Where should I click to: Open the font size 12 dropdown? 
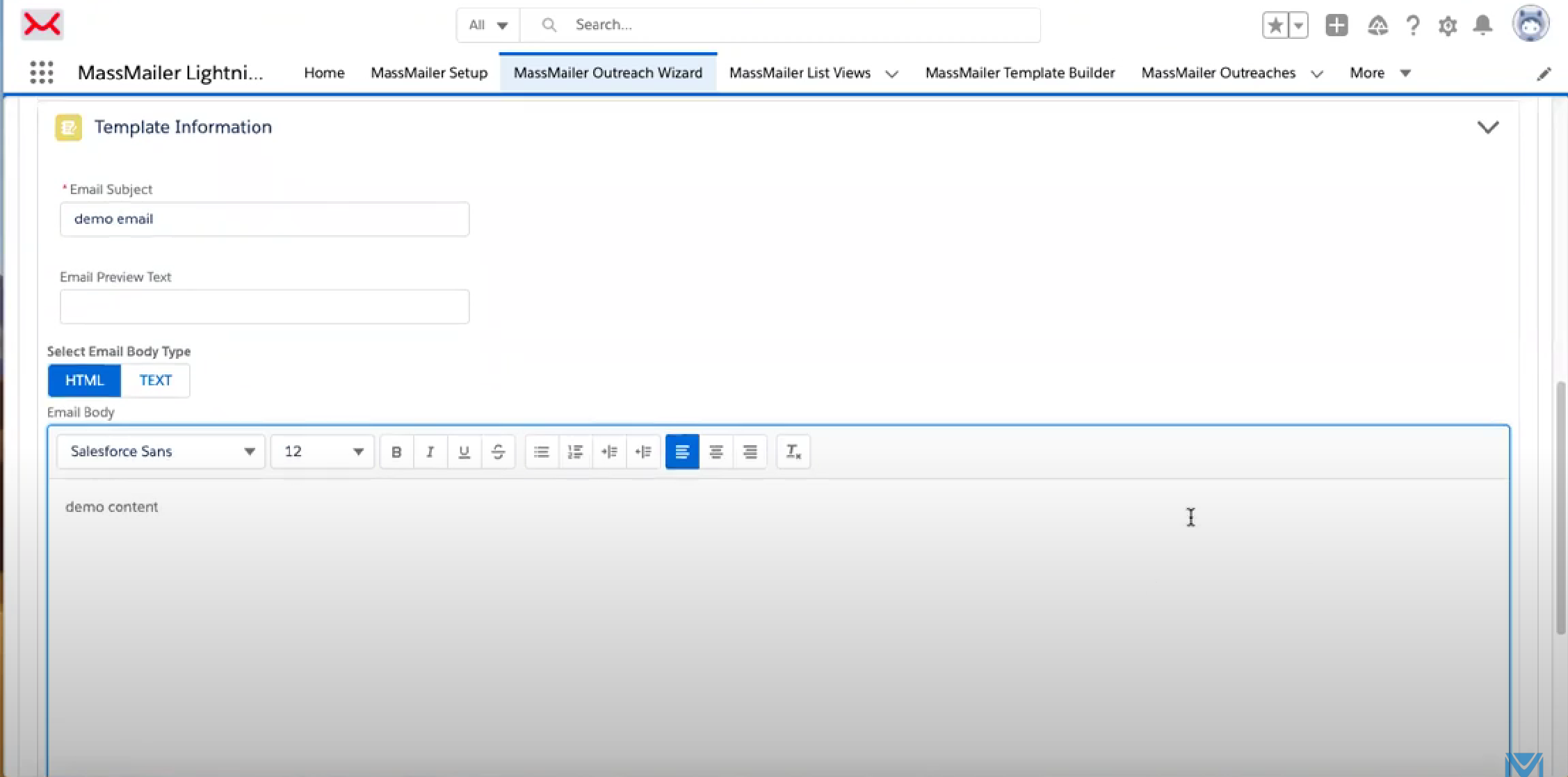pyautogui.click(x=323, y=451)
